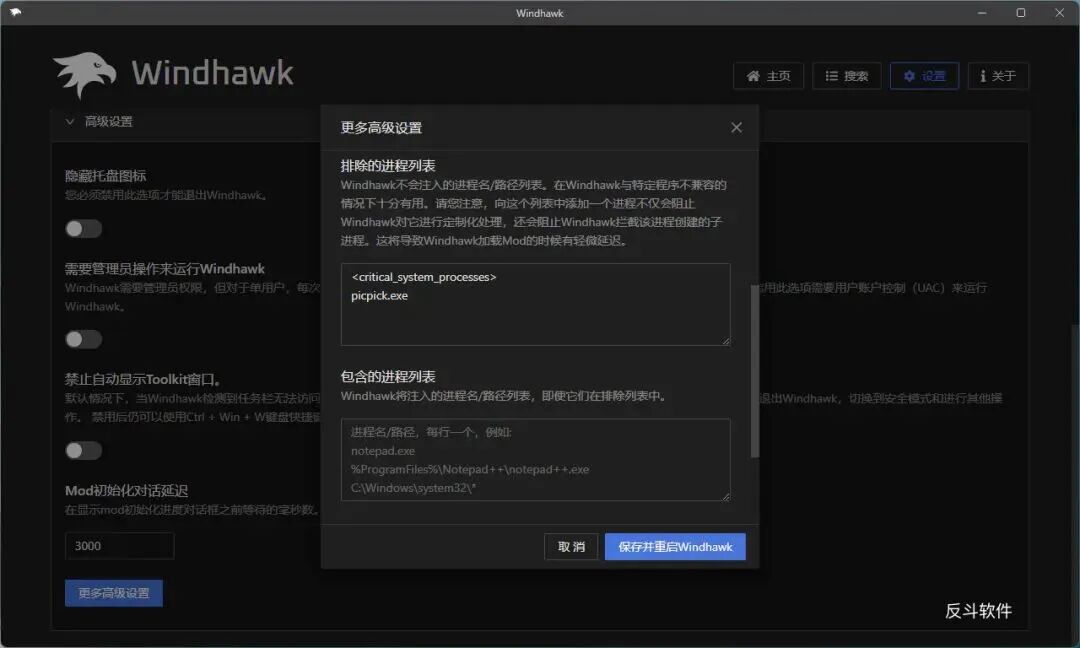Click the 包含的进程列表 heading
This screenshot has width=1080, height=648.
[388, 377]
